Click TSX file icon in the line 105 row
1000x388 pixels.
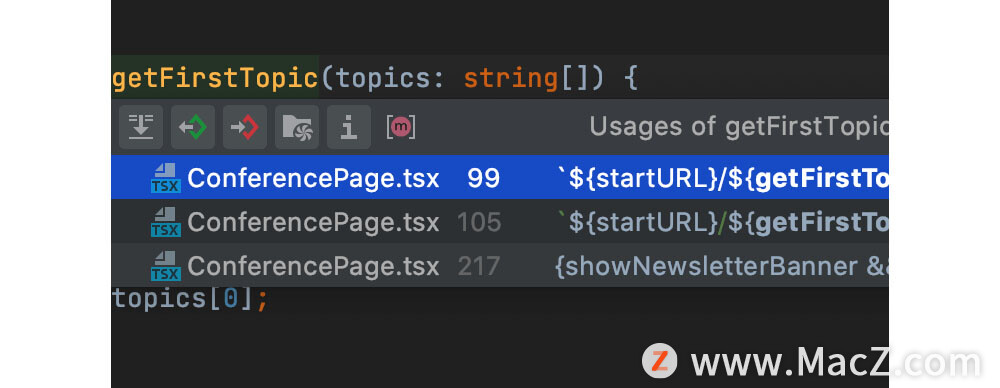[x=166, y=222]
